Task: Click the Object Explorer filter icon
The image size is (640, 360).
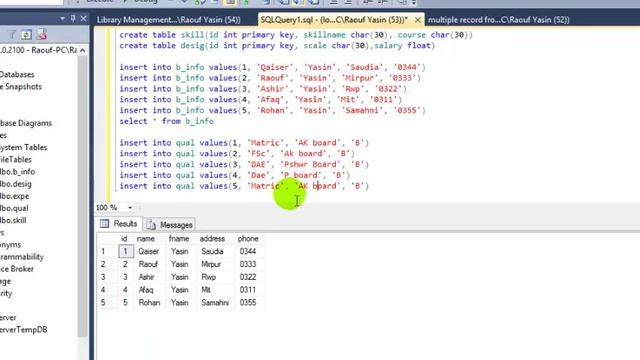Action: pyautogui.click(x=12, y=35)
